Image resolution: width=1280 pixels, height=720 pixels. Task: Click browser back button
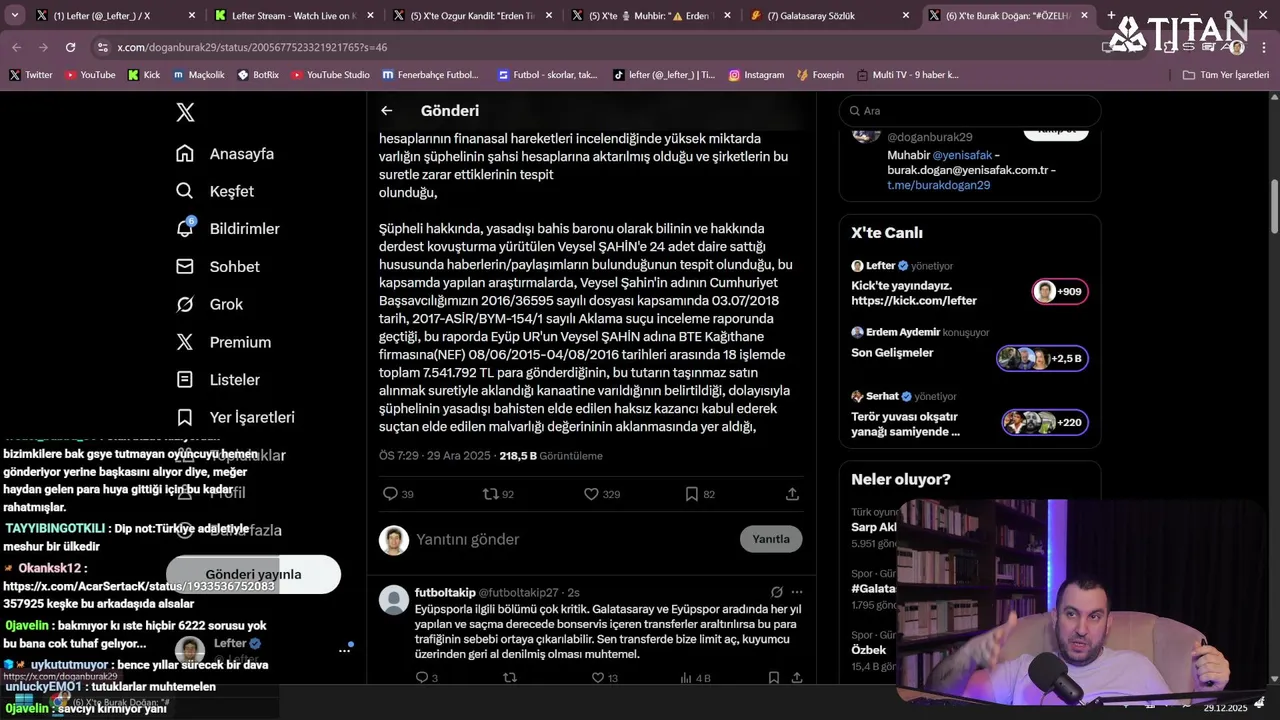pyautogui.click(x=17, y=47)
